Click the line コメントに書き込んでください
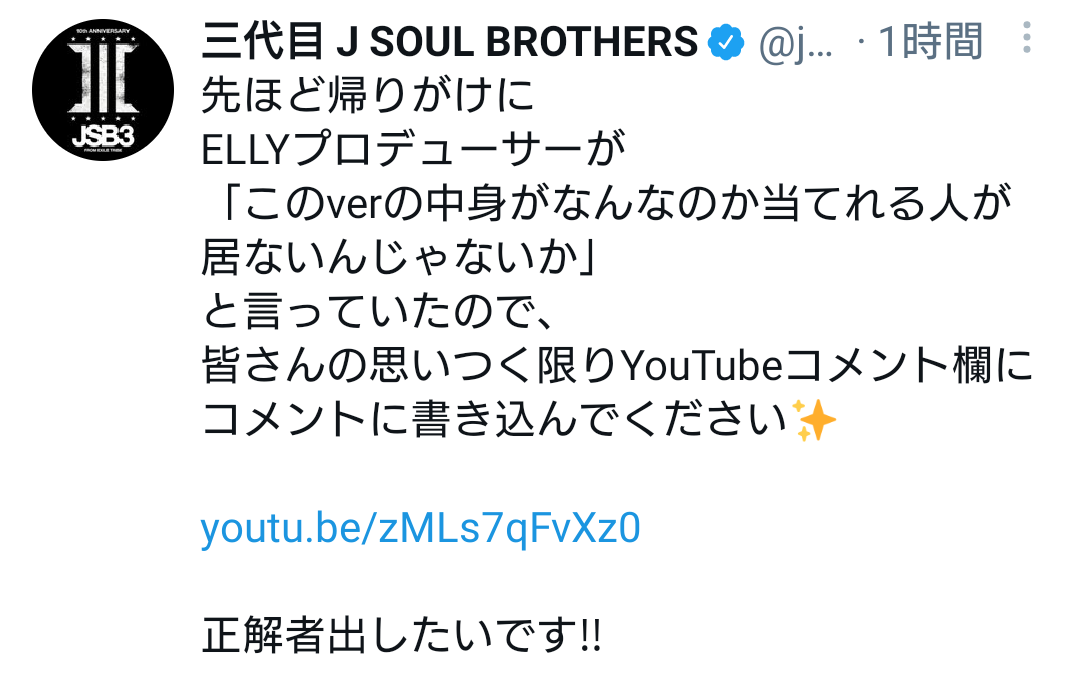 [495, 419]
